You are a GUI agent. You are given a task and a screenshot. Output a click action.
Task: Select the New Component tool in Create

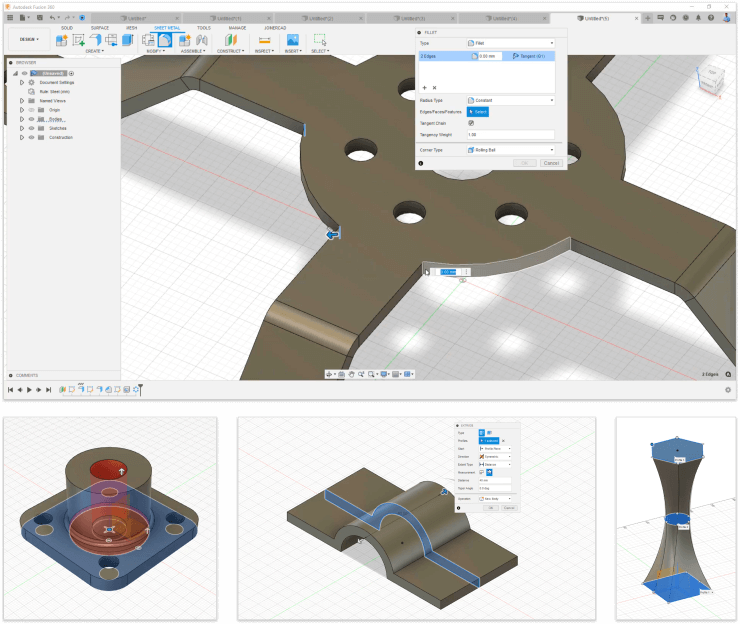62,41
